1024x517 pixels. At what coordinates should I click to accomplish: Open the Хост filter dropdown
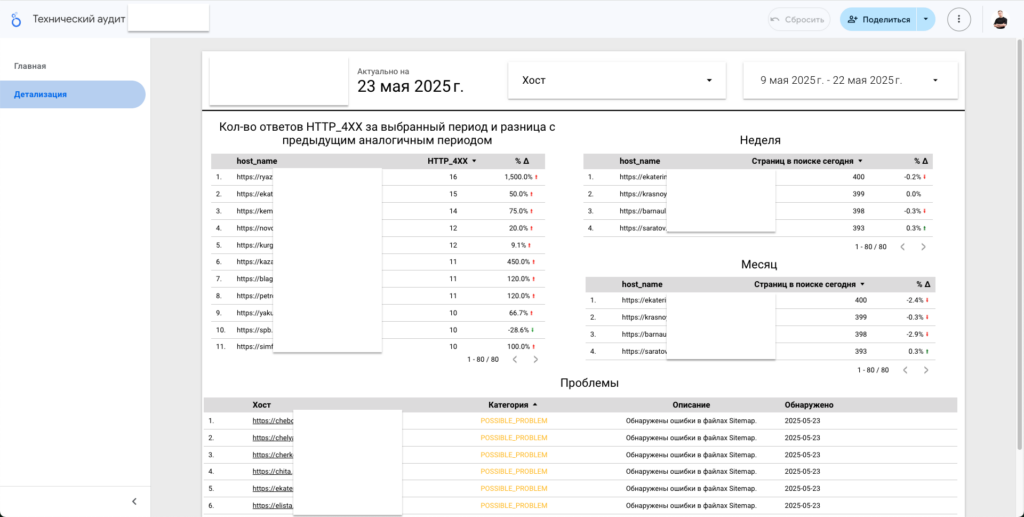616,80
